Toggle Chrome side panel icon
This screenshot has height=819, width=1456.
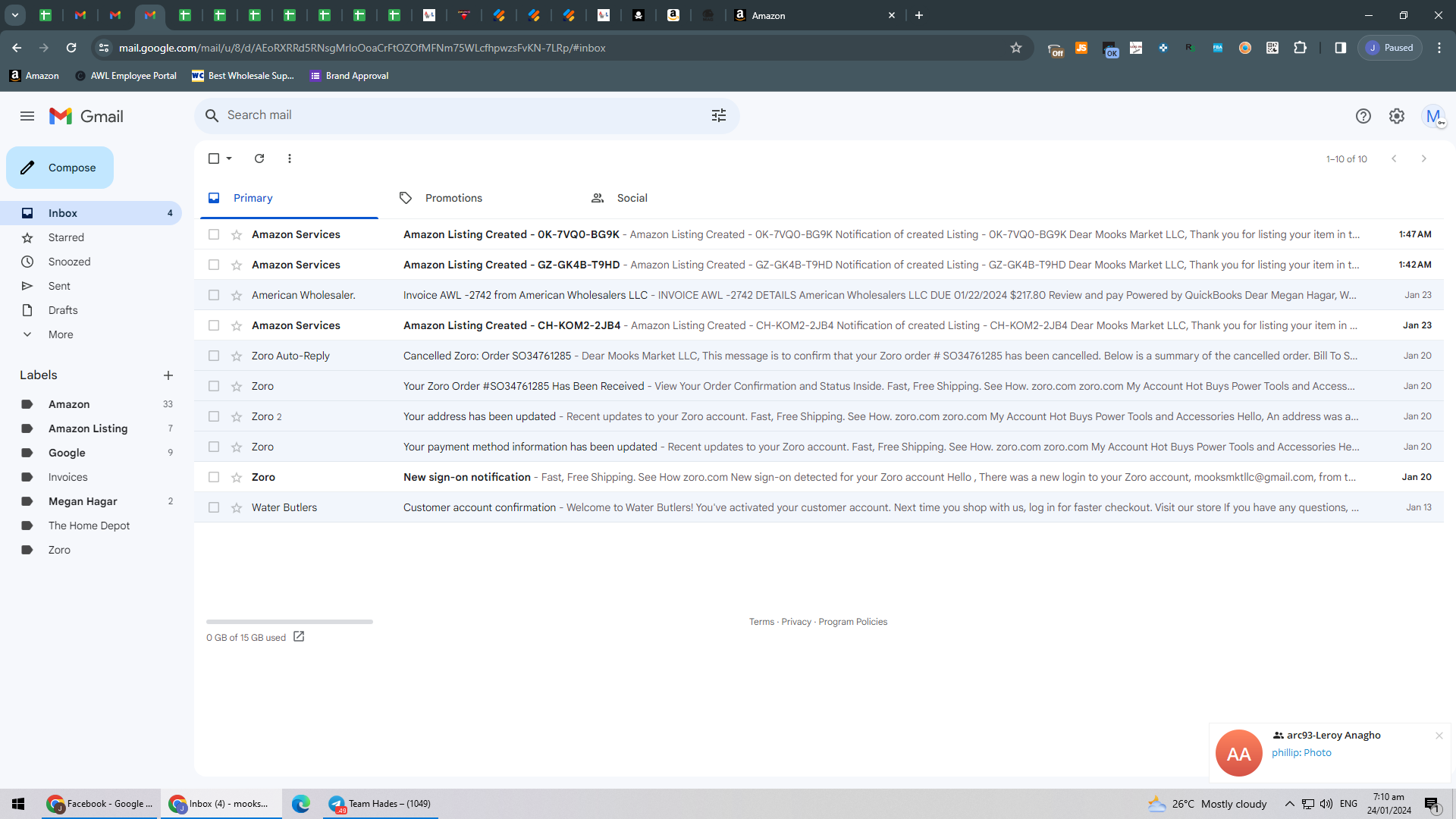click(1341, 48)
